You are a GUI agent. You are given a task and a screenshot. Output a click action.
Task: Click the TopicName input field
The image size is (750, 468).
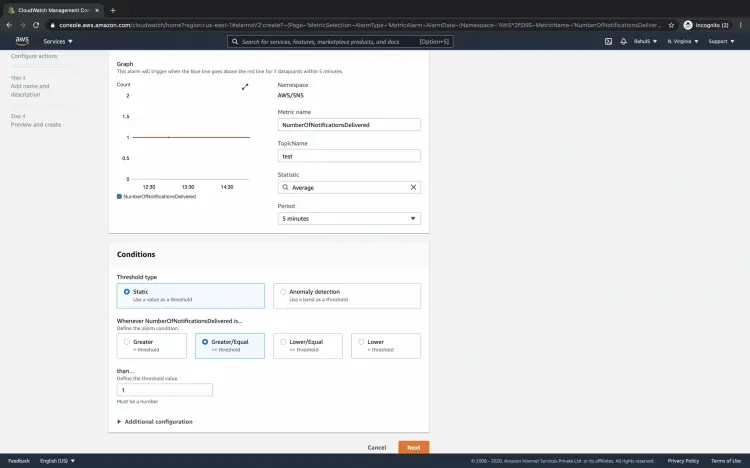click(x=349, y=156)
